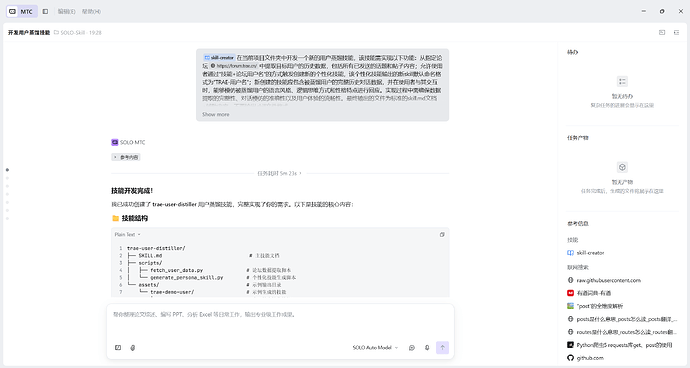Click the scripts/ line in code block
The width and height of the screenshot is (690, 368).
(x=150, y=263)
